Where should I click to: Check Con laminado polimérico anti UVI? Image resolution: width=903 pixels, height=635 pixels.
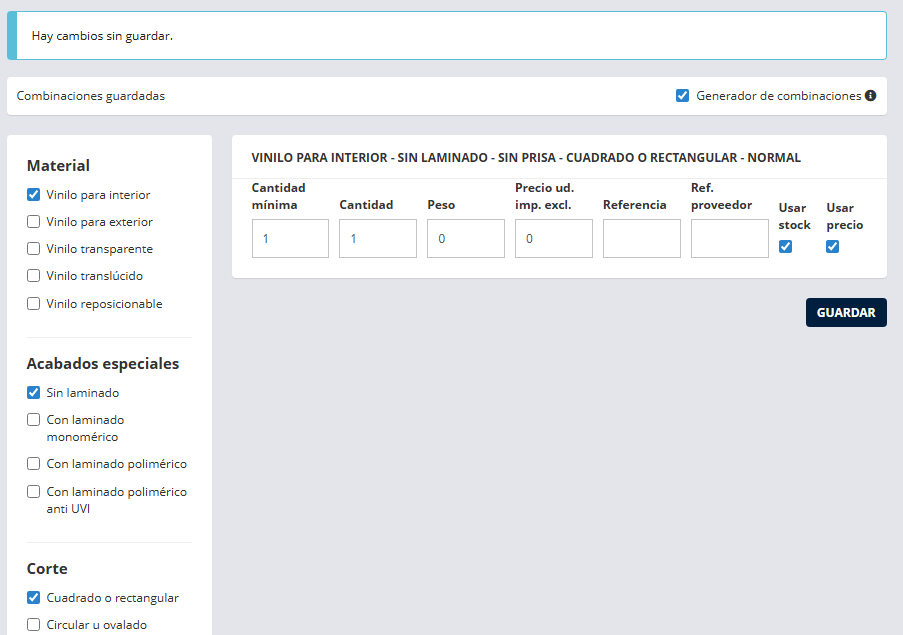(34, 492)
